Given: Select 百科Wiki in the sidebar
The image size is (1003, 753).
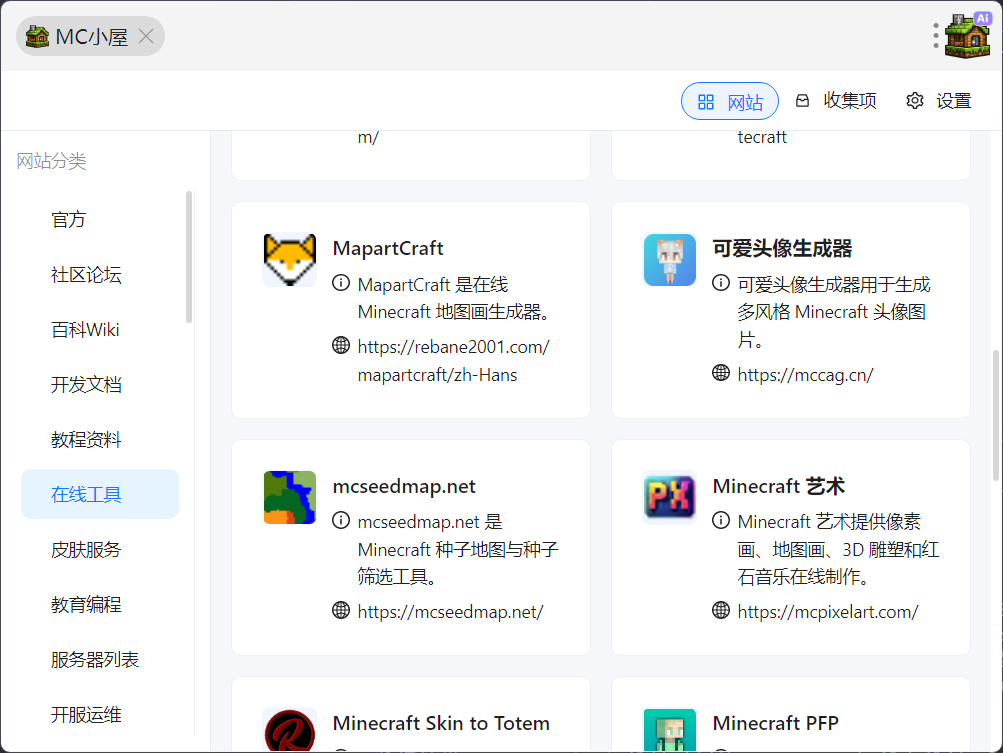Looking at the screenshot, I should point(85,330).
